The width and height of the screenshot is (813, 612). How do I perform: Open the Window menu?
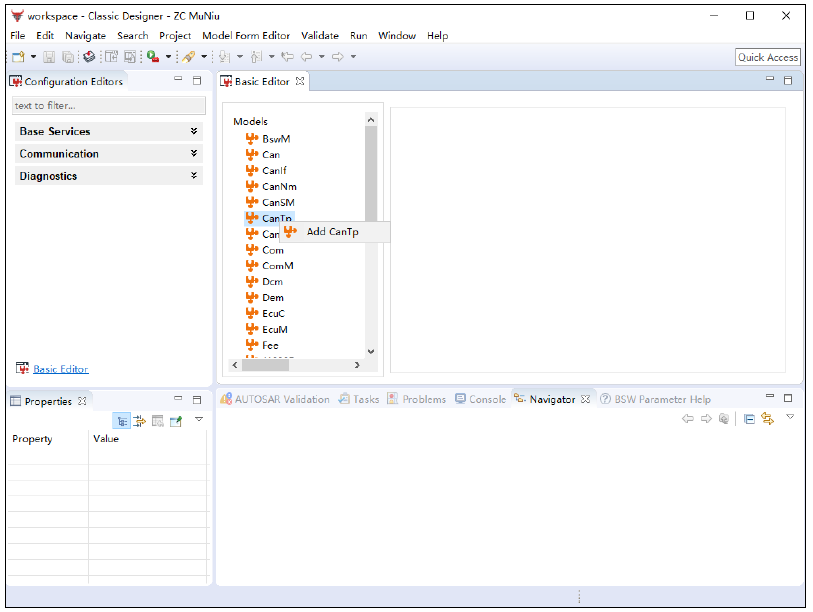pyautogui.click(x=397, y=35)
